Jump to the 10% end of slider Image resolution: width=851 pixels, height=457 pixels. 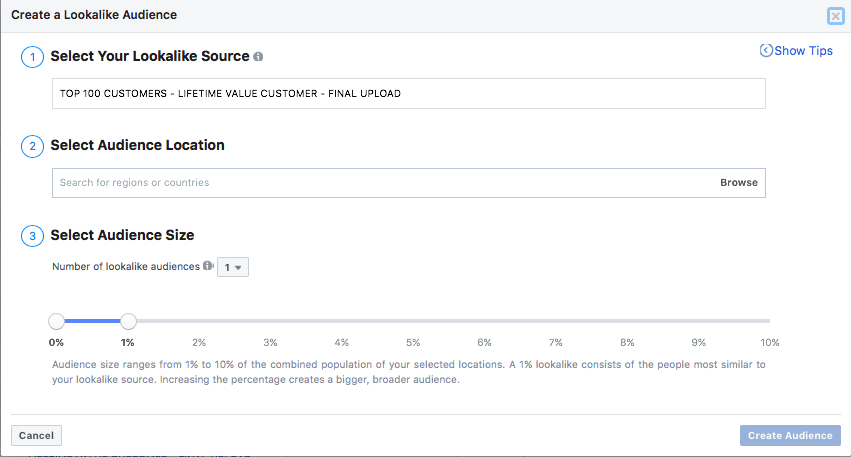click(x=768, y=321)
